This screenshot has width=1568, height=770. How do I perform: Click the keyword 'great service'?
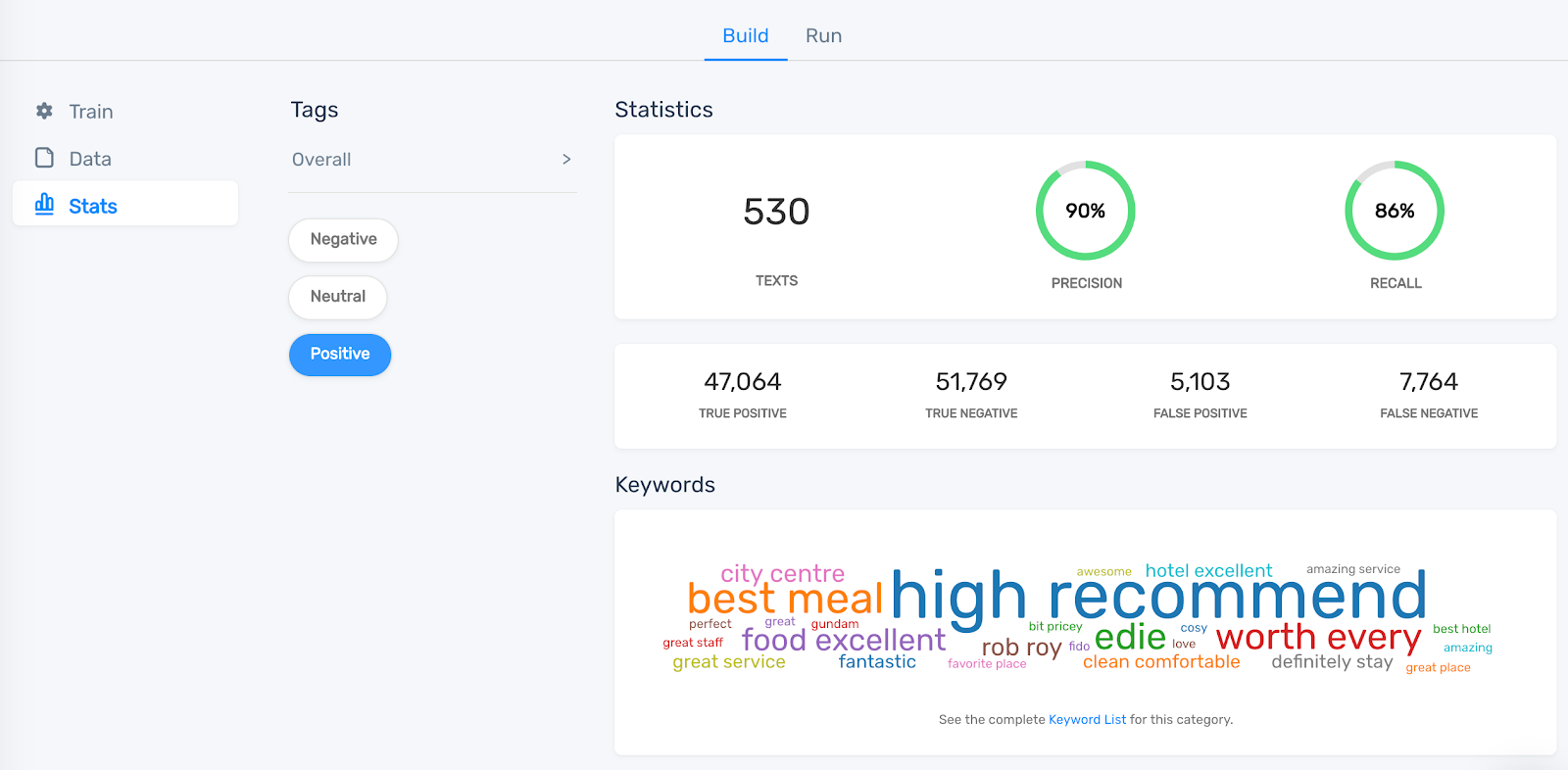point(728,662)
